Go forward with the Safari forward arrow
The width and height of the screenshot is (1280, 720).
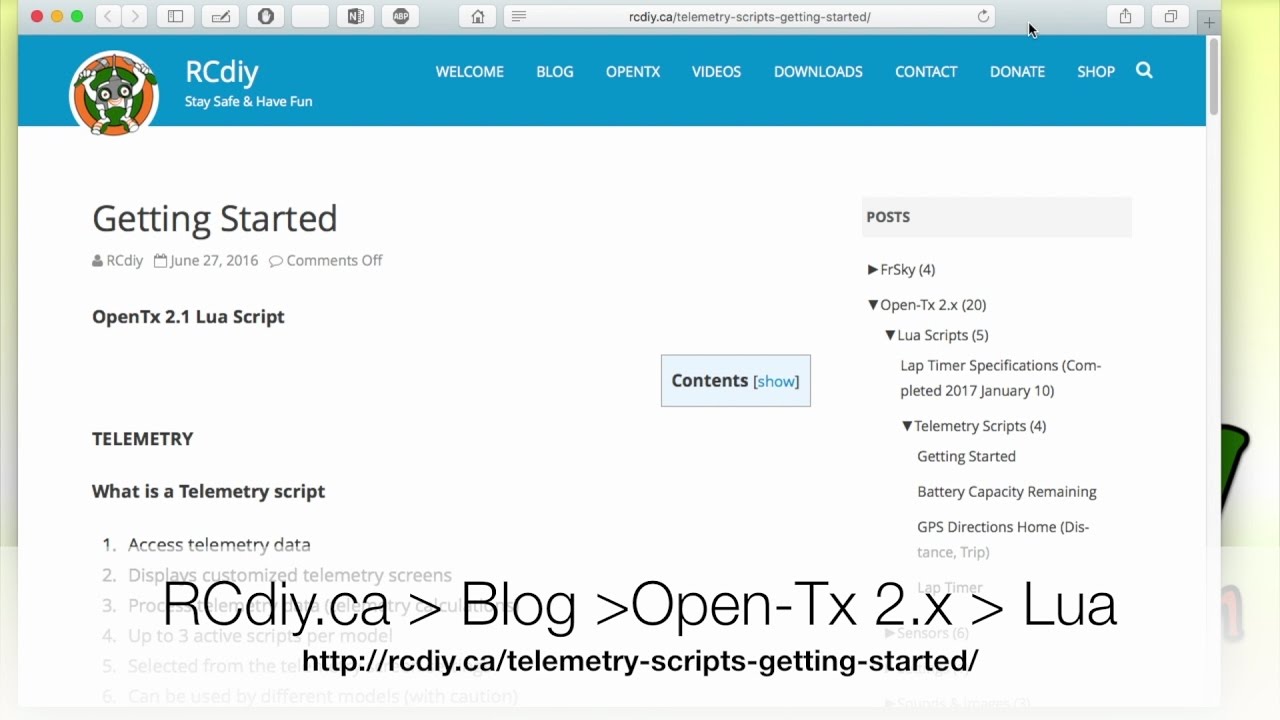134,16
